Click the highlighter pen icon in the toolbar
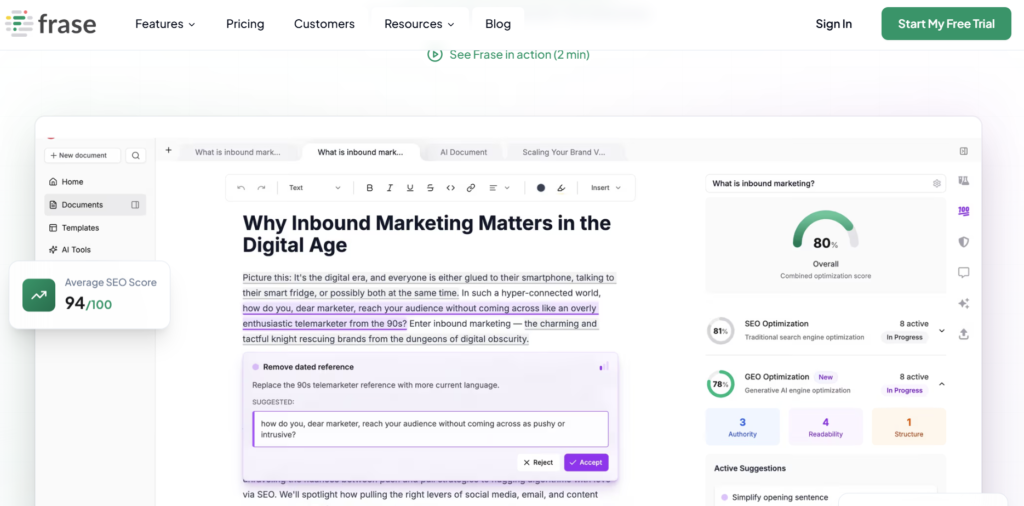Image resolution: width=1024 pixels, height=506 pixels. (561, 188)
